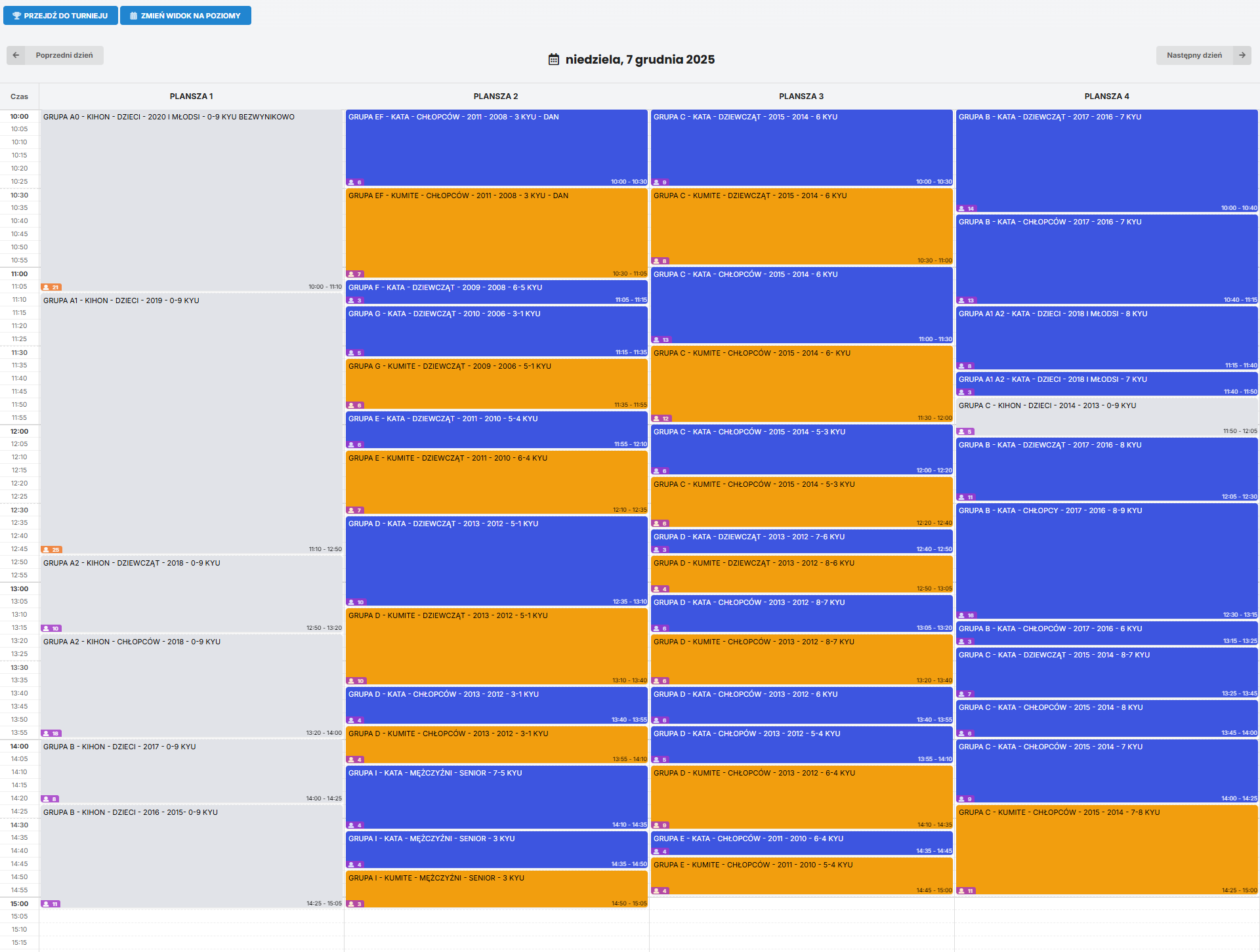This screenshot has width=1260, height=952.
Task: Open GRUPA G KATA DZIEWCZĄT 3-1 KYU event
Action: (x=497, y=331)
